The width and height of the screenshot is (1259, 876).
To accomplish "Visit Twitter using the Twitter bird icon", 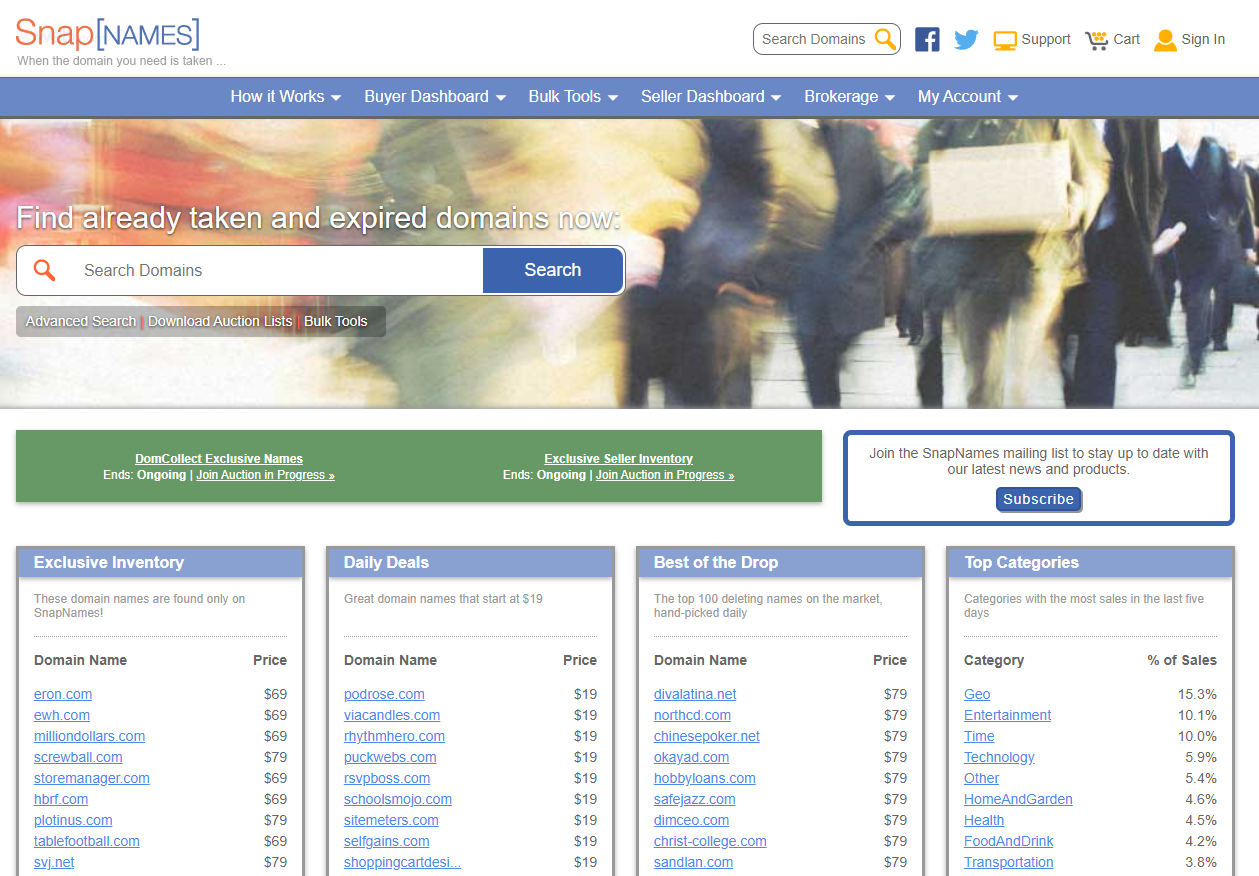I will [x=965, y=39].
